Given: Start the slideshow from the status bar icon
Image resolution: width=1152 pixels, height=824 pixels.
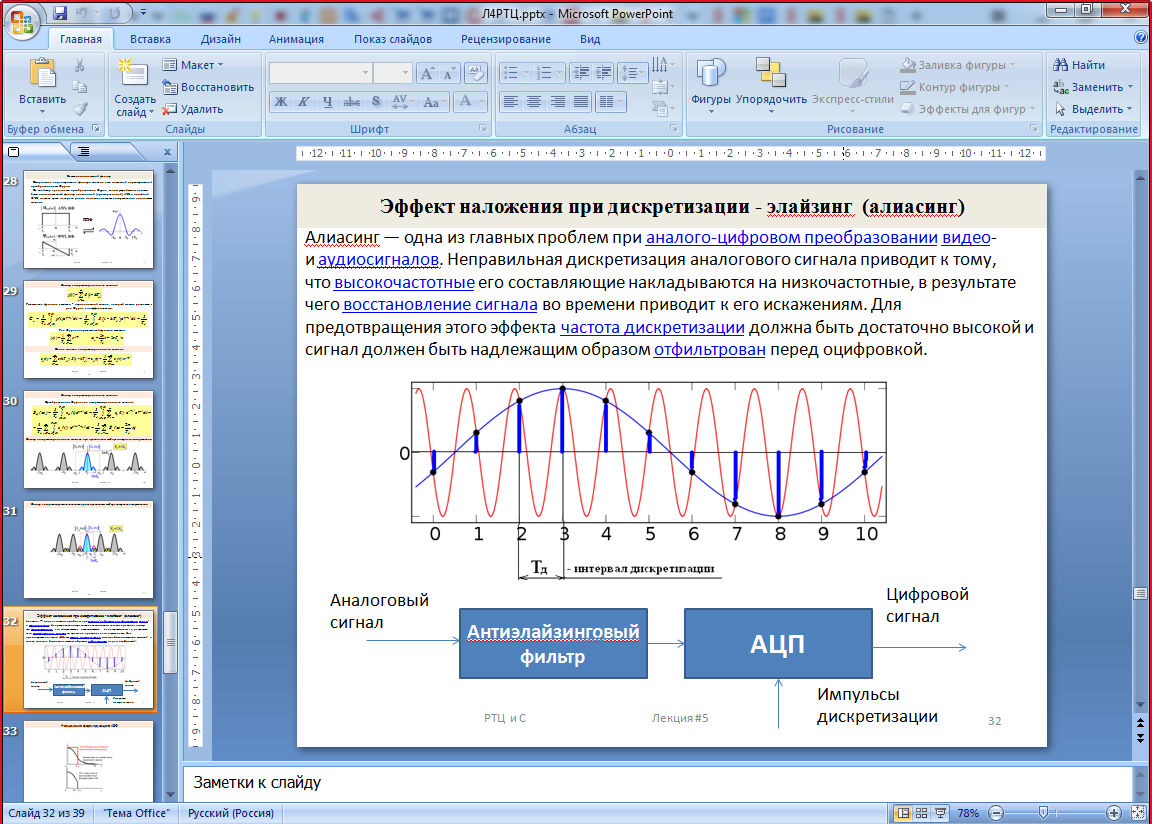Looking at the screenshot, I should click(x=940, y=813).
